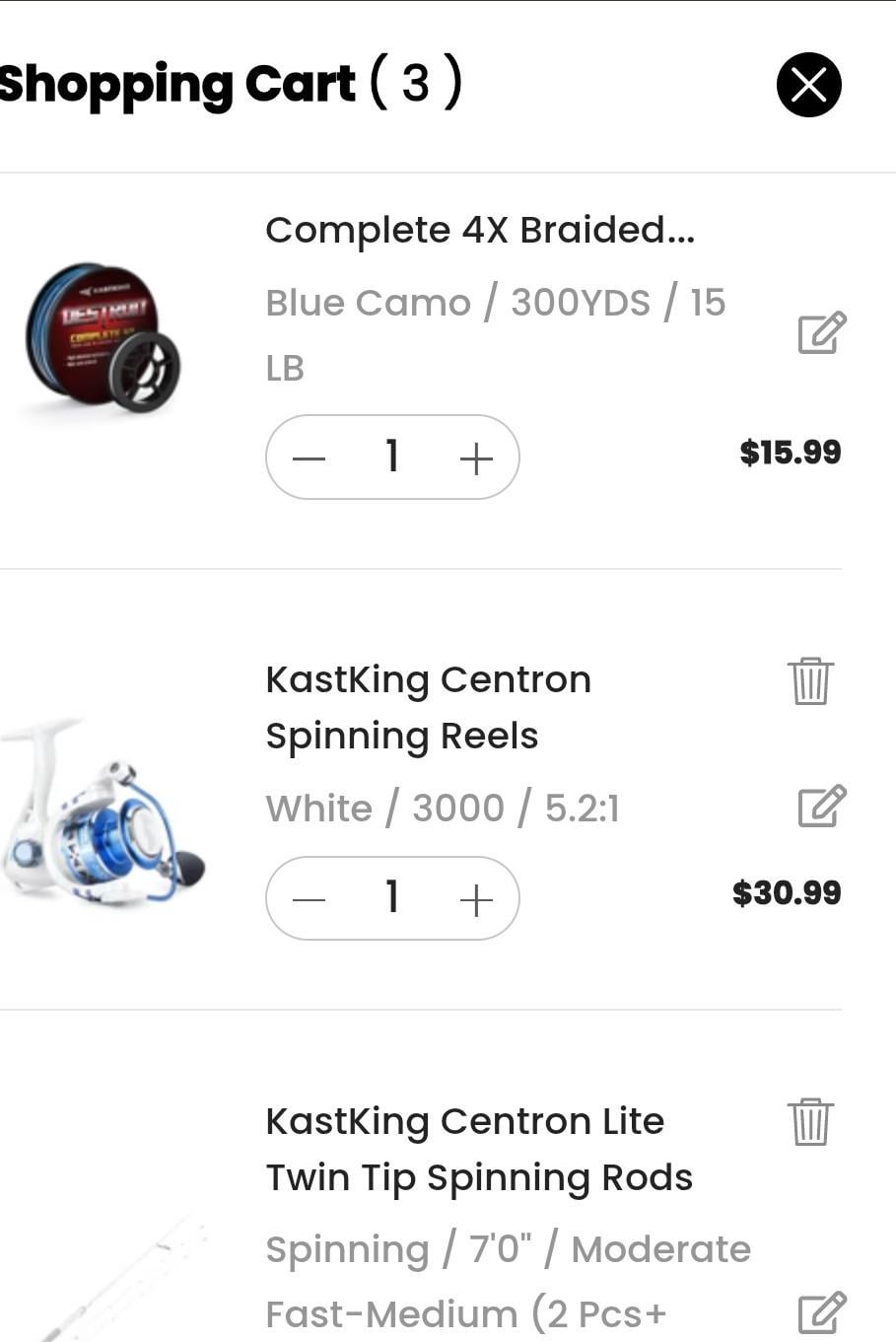Edit the Centron Lite Spinning Rods options
The image size is (896, 1342).
822,1311
